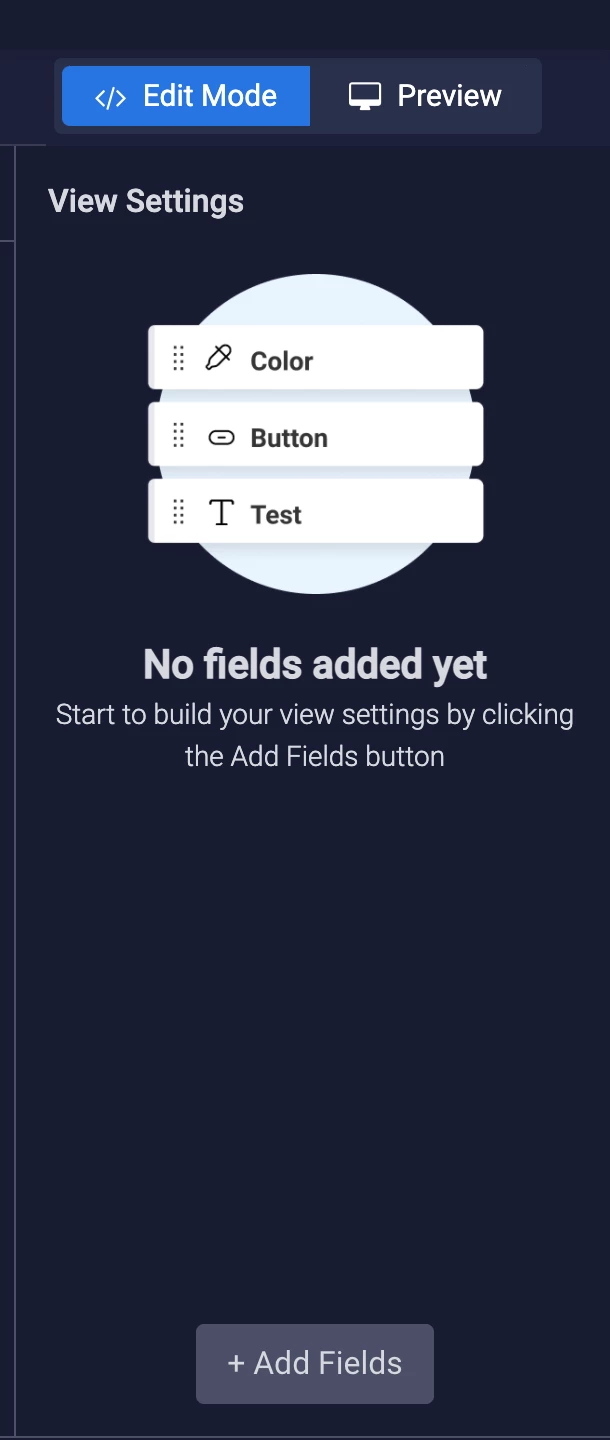Click the monitor icon beside Preview
The width and height of the screenshot is (610, 1440).
click(x=365, y=97)
